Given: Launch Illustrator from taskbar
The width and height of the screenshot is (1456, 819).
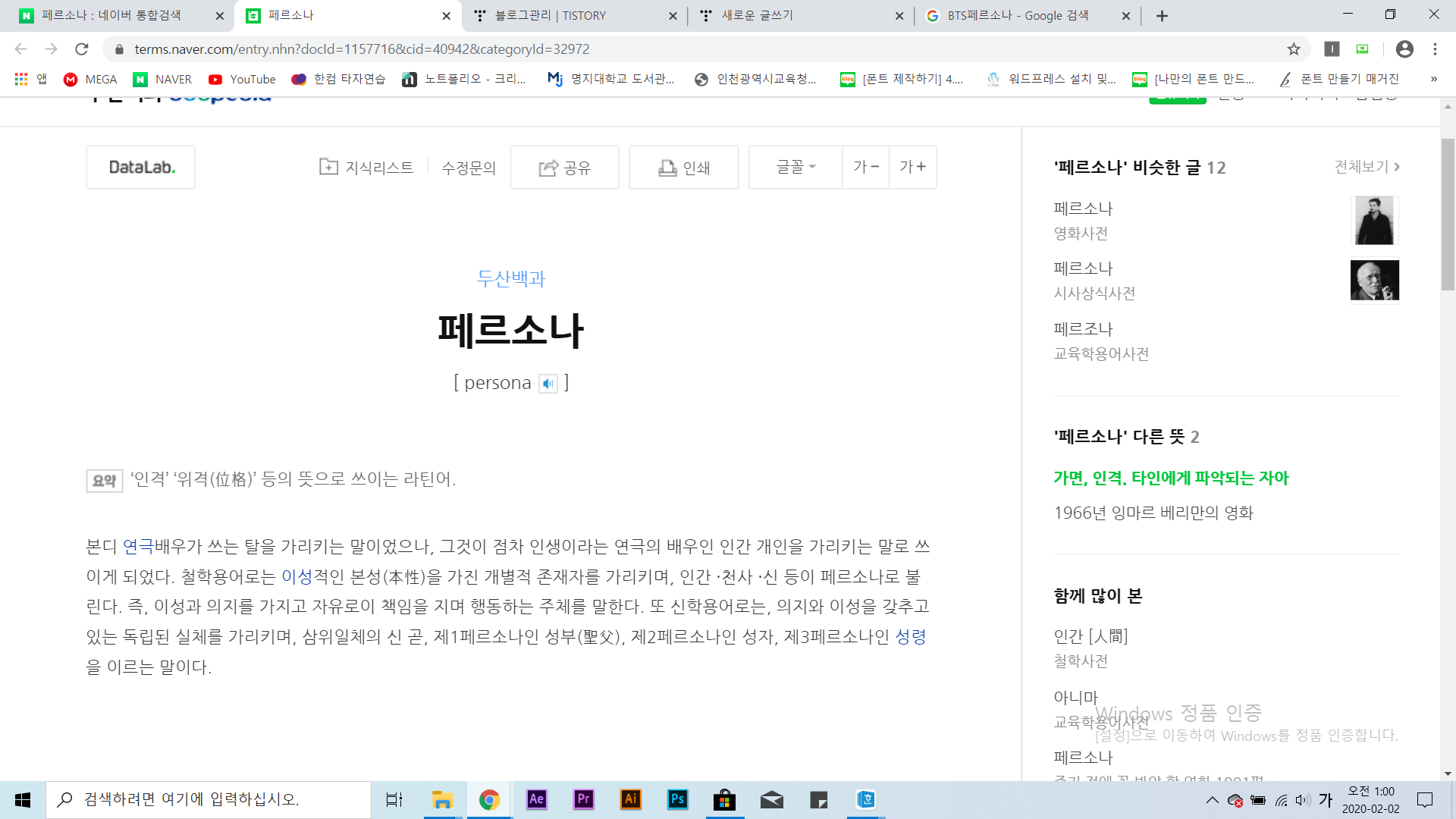Looking at the screenshot, I should [630, 799].
